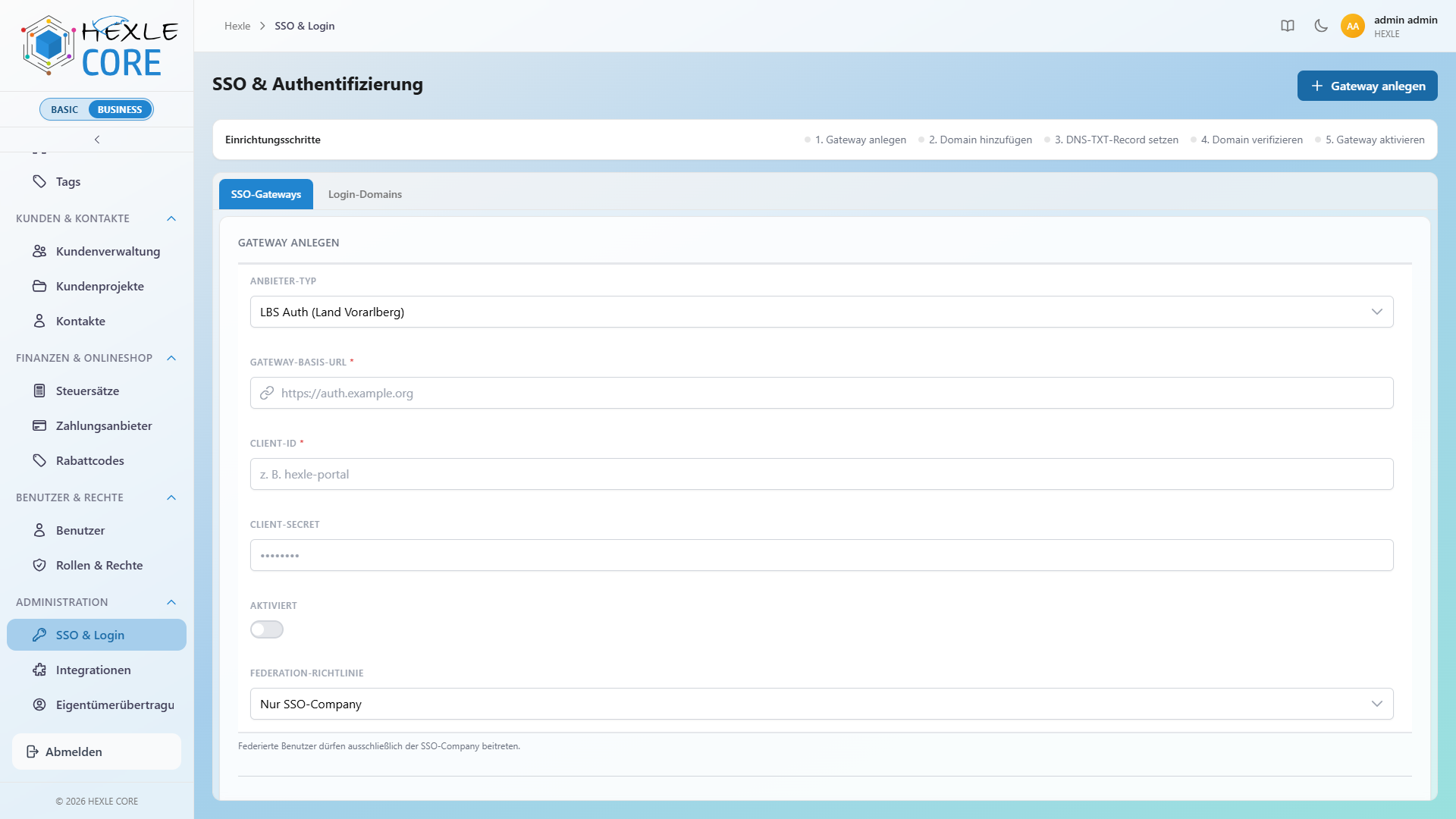This screenshot has height=819, width=1456.
Task: Switch plan to BUSINESS
Action: pos(120,109)
